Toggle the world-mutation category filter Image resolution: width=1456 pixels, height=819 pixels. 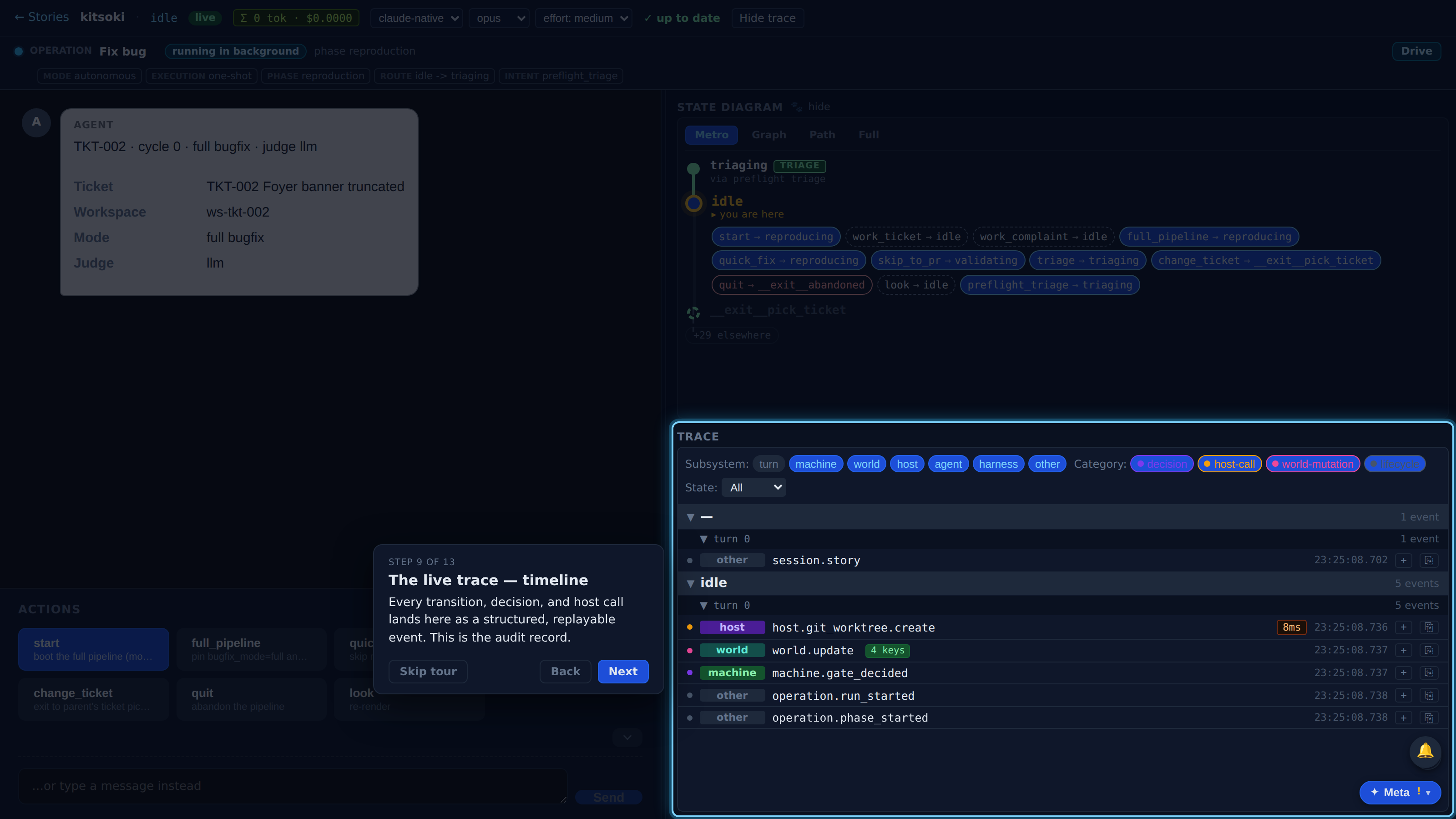coord(1312,464)
